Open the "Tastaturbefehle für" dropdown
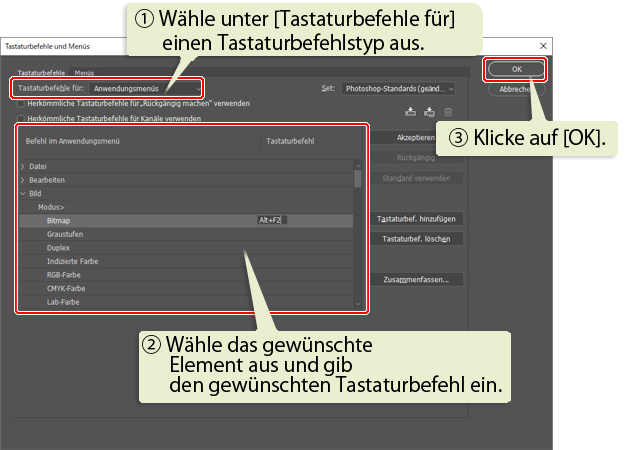Screen dimensions: 640x450 point(140,88)
